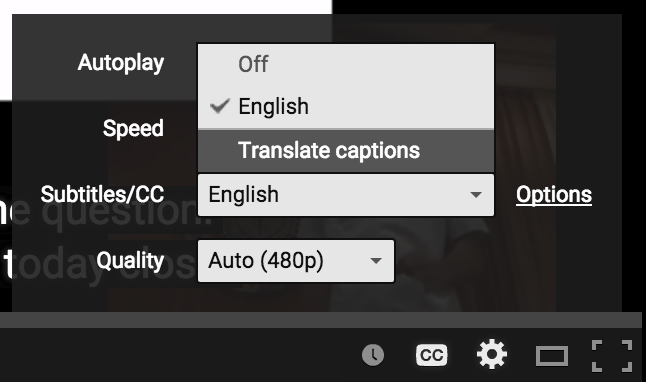This screenshot has width=646, height=382.
Task: Toggle closed captions with CC button
Action: coord(431,355)
